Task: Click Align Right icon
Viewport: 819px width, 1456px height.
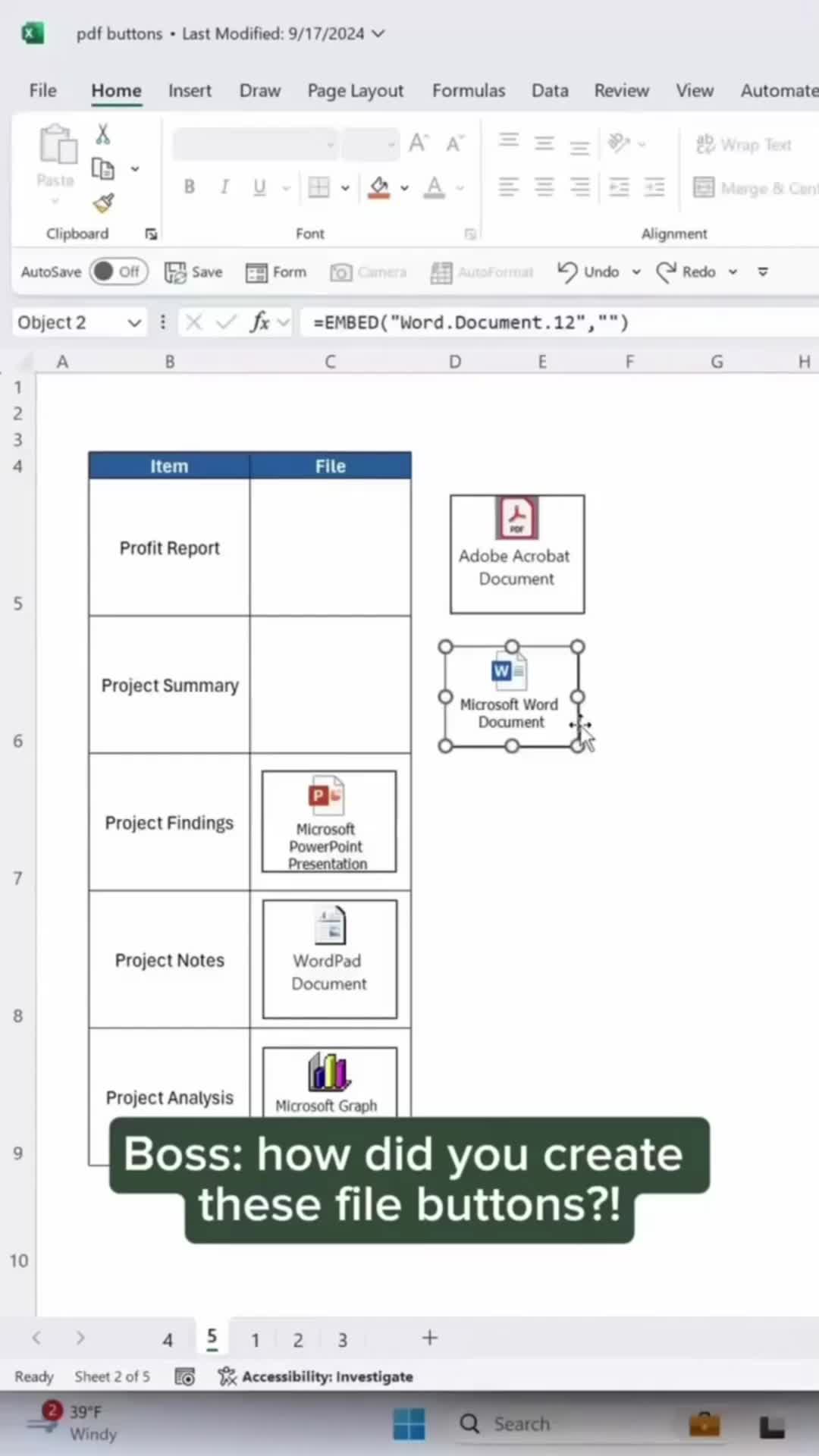Action: point(579,187)
